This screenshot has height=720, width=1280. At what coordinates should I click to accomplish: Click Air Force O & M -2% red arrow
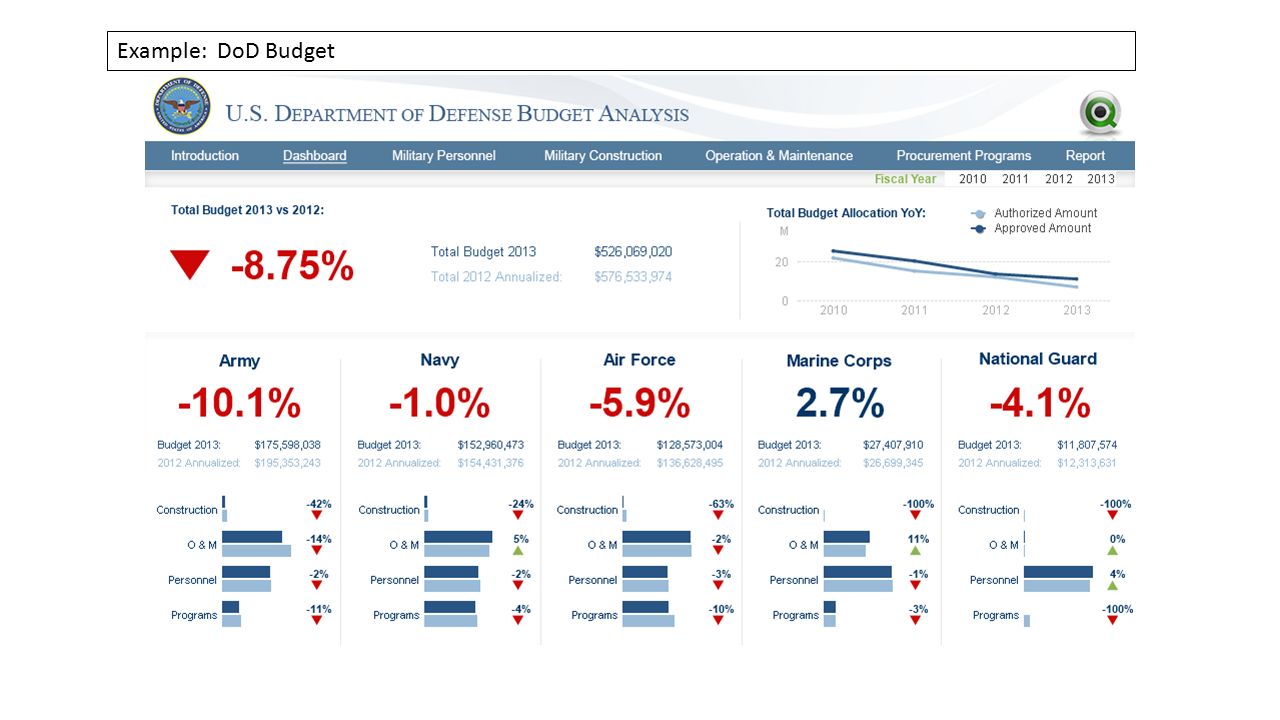tap(718, 550)
